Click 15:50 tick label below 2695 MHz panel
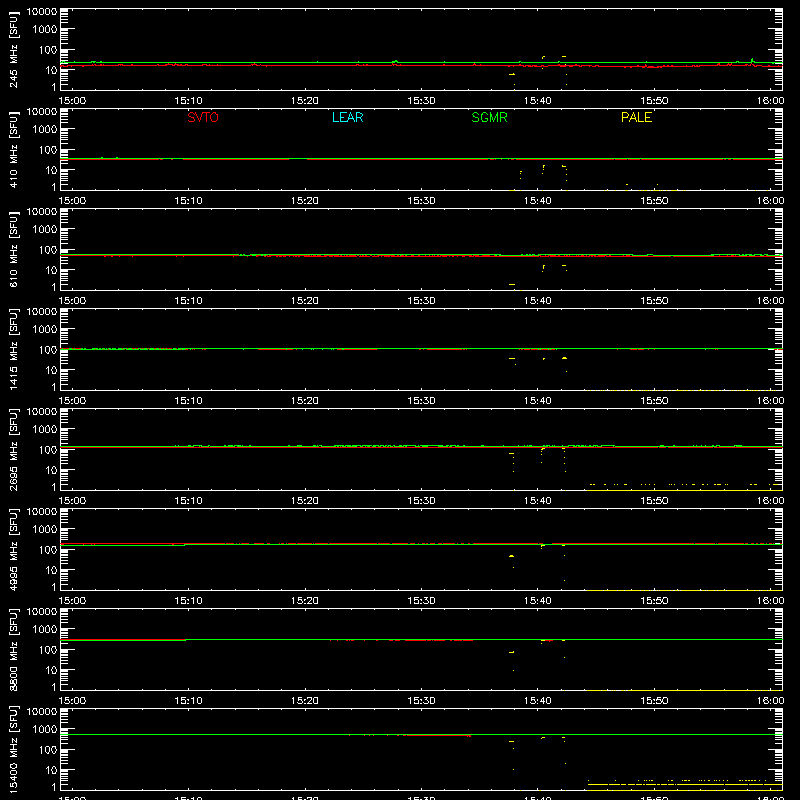 (x=654, y=501)
